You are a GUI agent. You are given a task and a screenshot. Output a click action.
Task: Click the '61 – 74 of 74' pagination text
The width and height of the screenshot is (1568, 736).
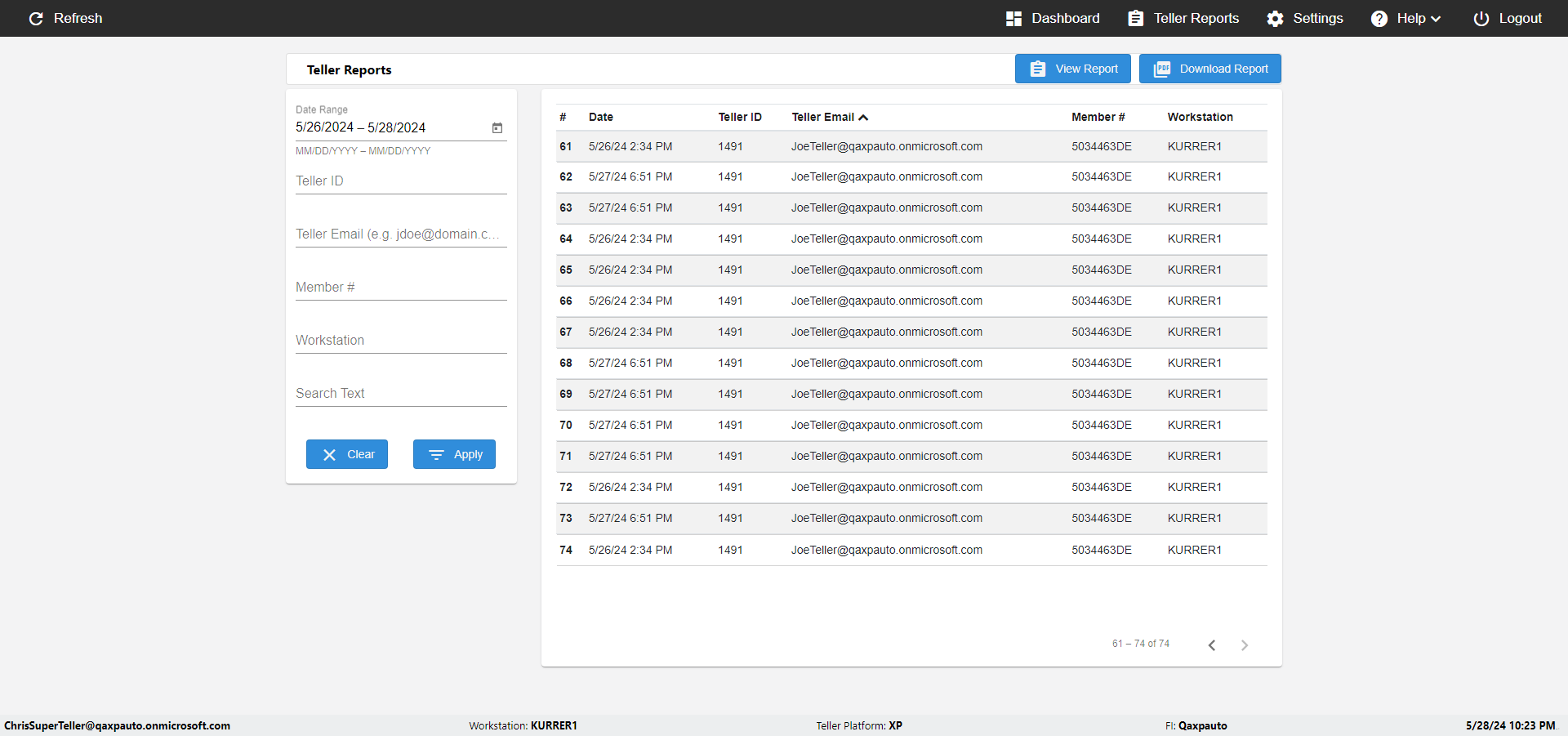point(1141,644)
